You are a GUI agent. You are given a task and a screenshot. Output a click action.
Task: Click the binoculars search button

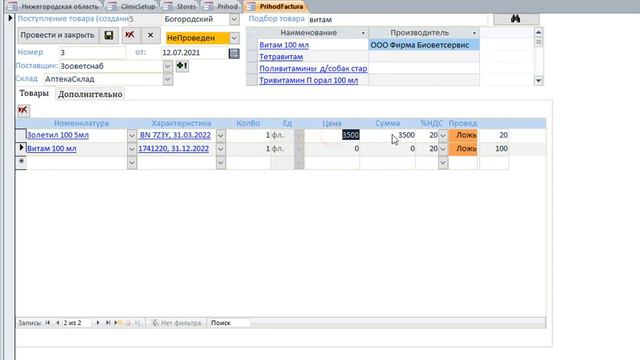[516, 19]
